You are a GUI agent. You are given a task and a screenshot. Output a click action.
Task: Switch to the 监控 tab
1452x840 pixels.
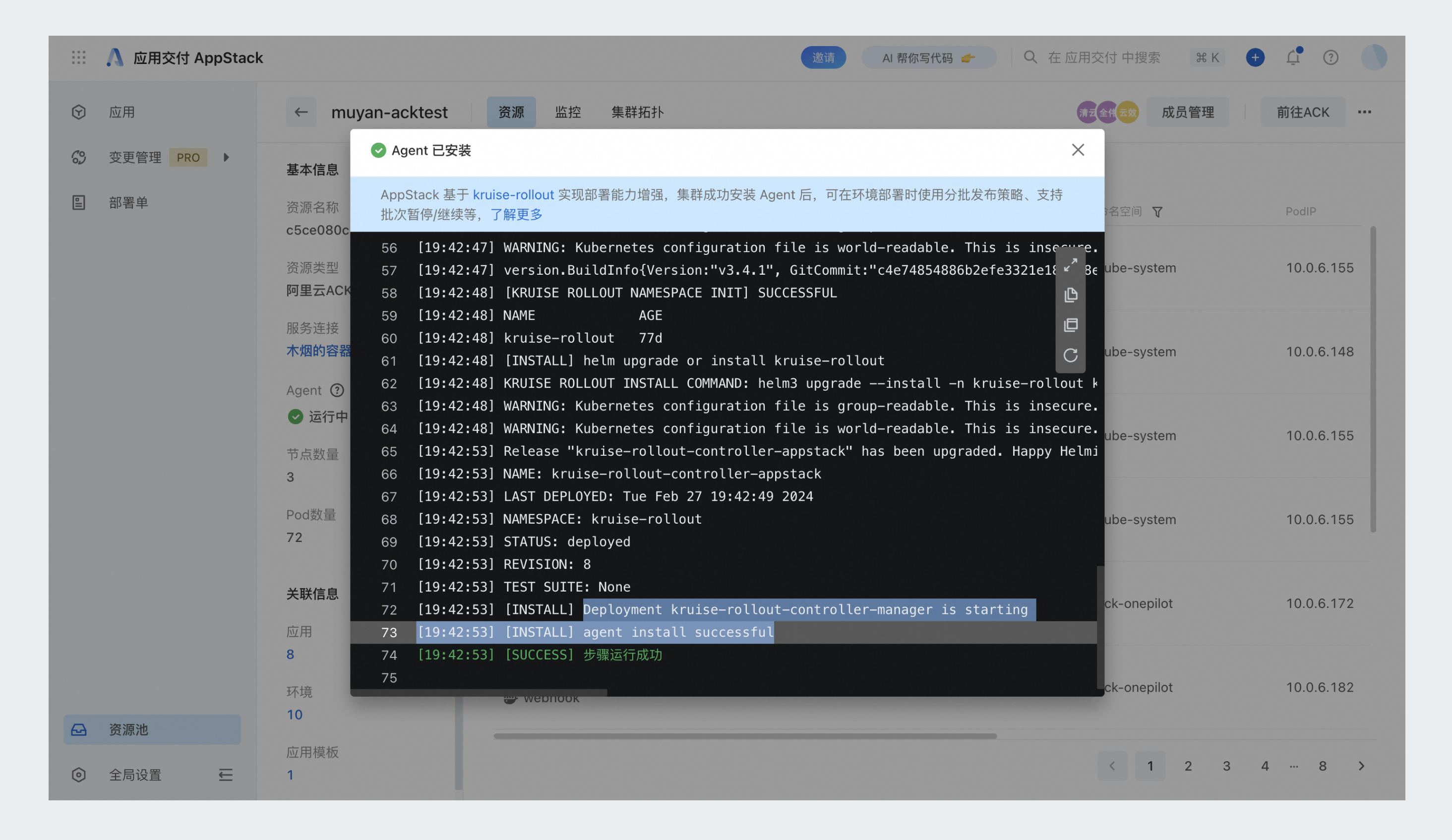[567, 112]
